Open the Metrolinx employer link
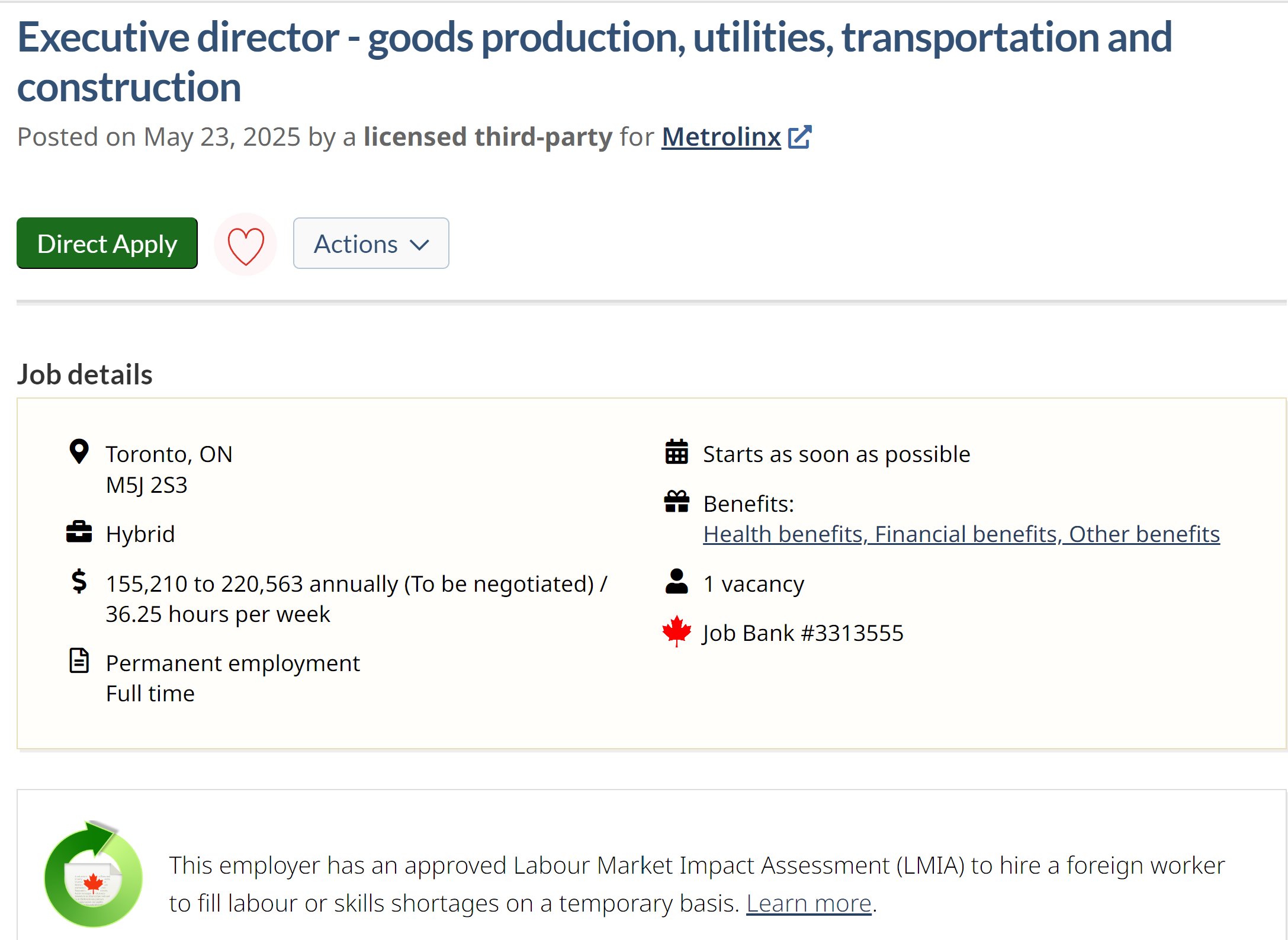The image size is (1288, 940). 721,137
